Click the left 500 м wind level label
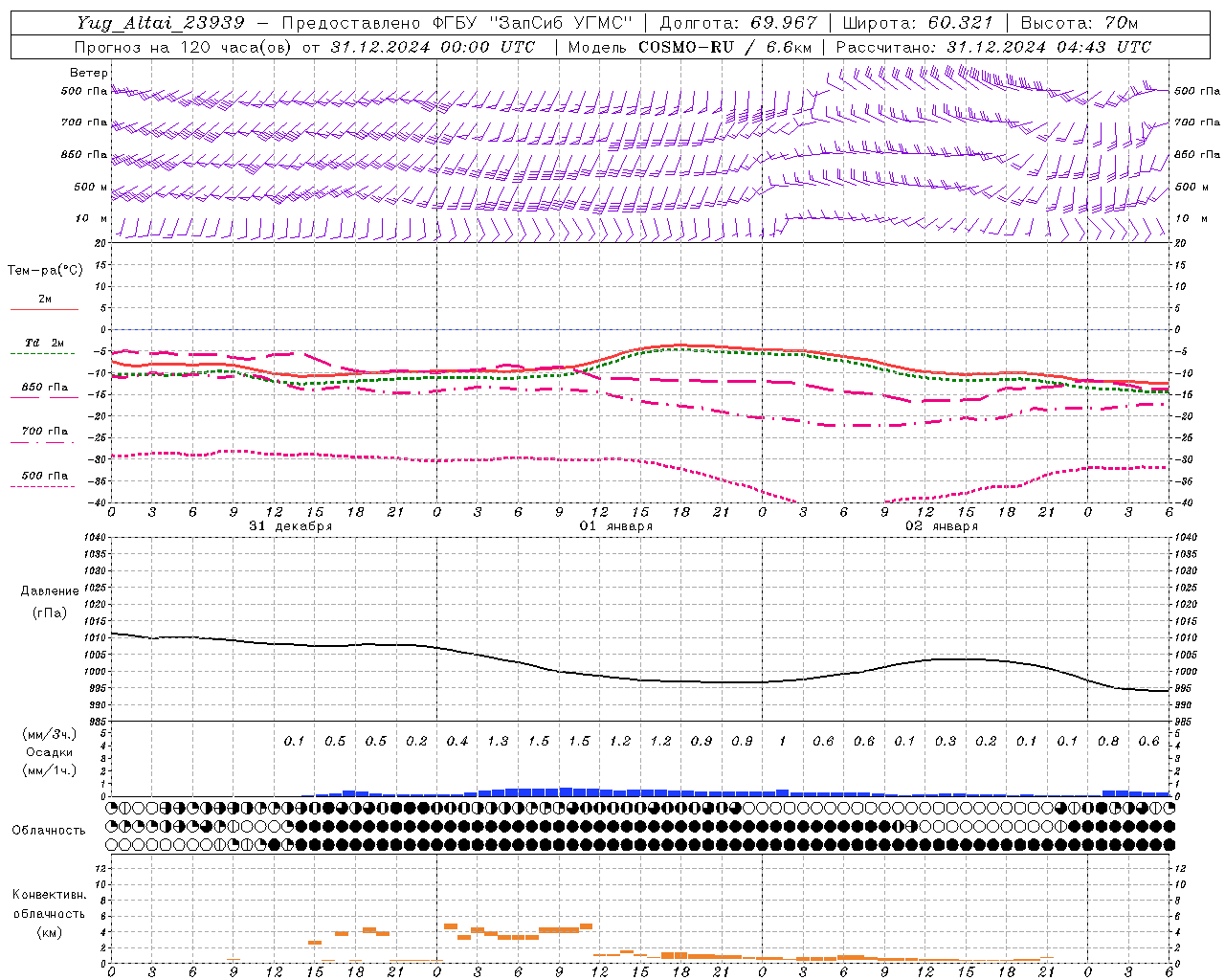This screenshot has width=1225, height=980. 91,187
